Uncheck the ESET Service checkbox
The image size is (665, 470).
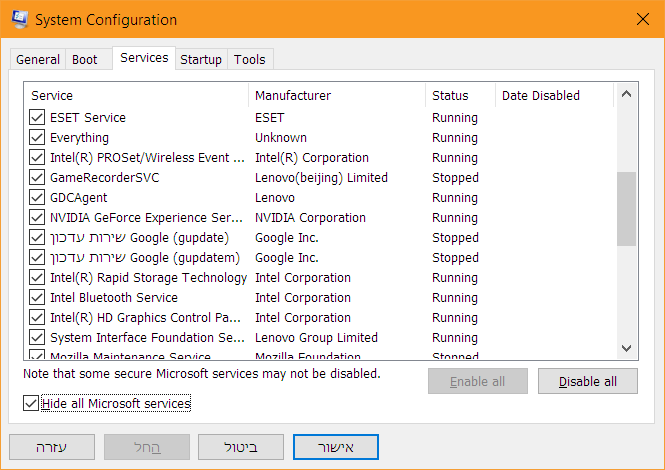[x=37, y=118]
